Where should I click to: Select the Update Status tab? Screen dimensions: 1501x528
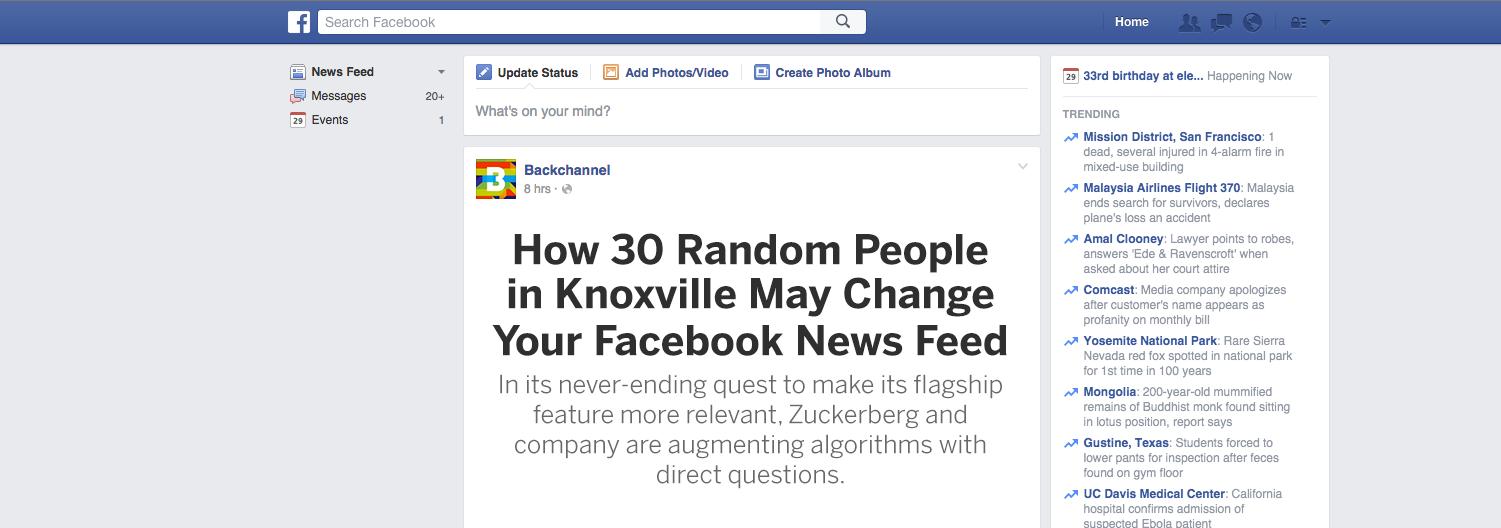[527, 72]
